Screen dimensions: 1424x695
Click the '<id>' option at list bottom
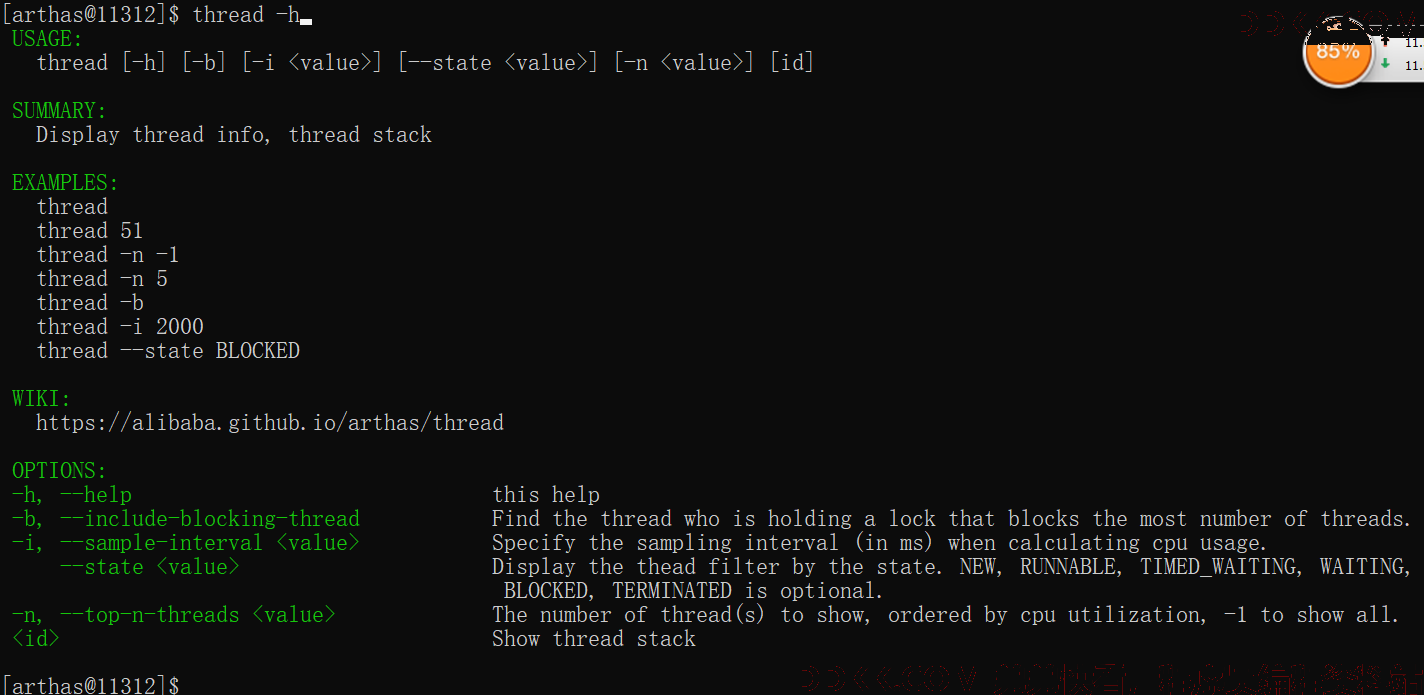pyautogui.click(x=36, y=639)
